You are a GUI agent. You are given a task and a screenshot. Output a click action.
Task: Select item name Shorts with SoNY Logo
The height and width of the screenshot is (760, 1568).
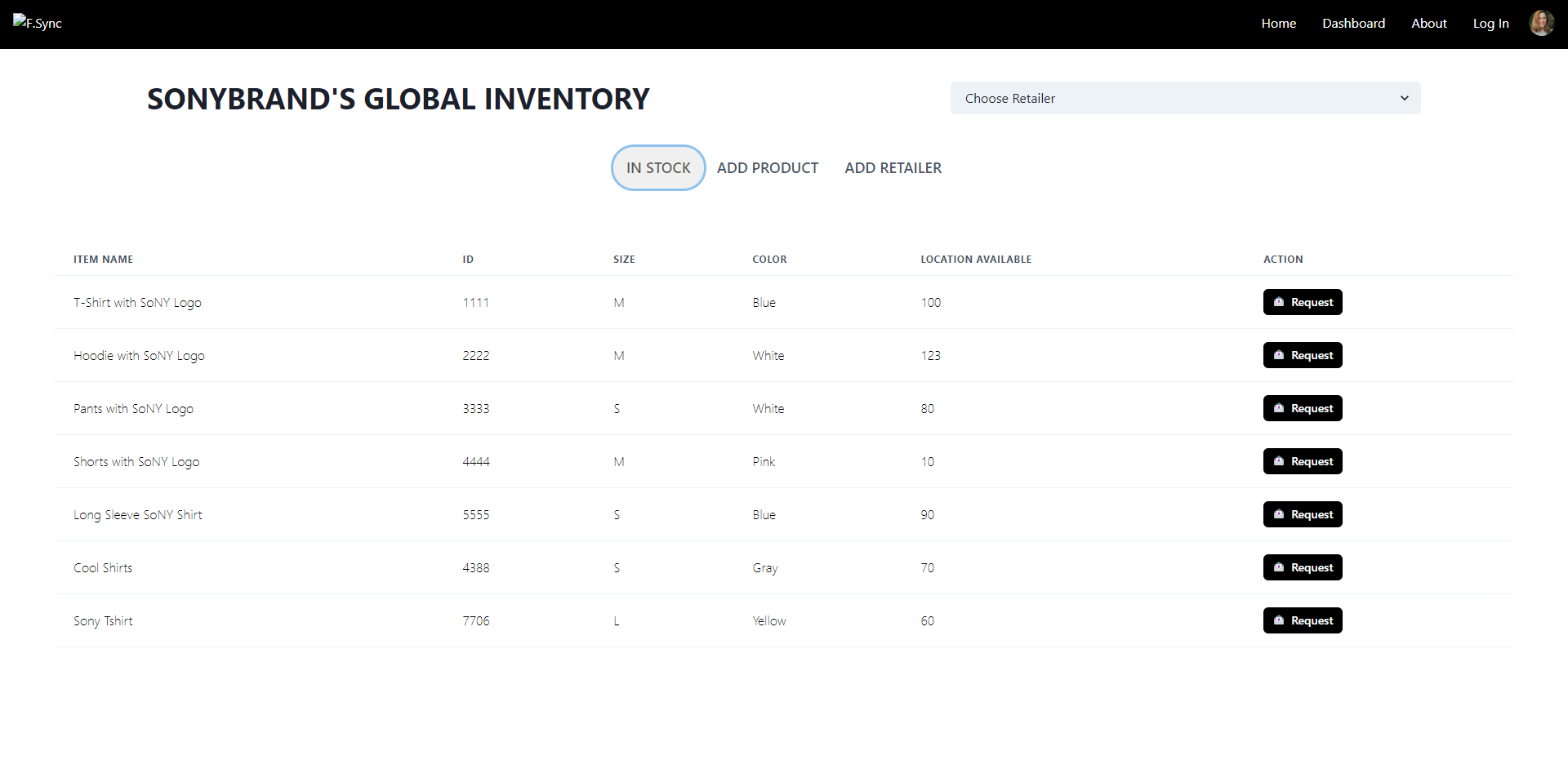pos(136,461)
